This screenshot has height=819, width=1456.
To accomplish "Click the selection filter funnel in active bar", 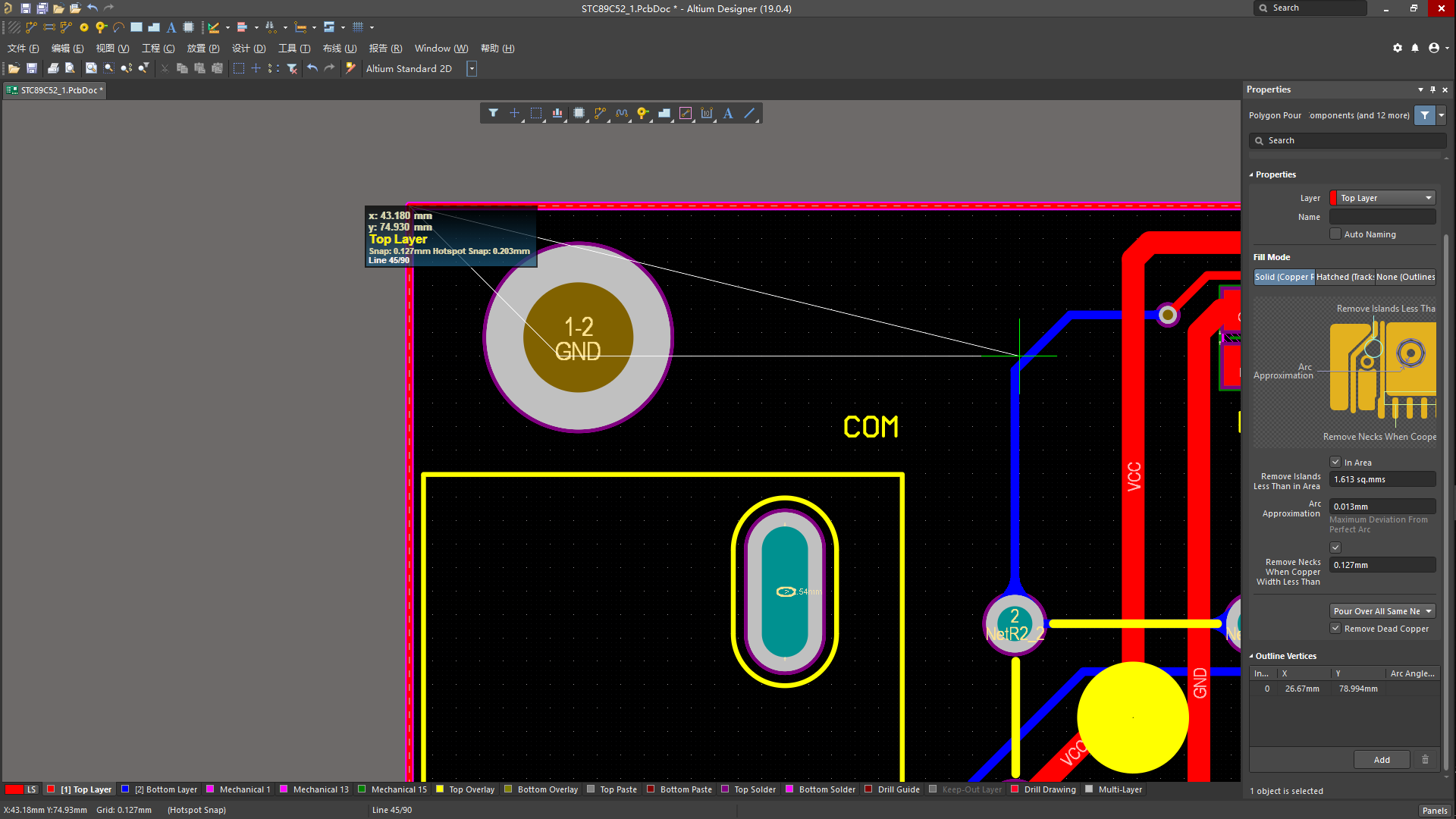I will pyautogui.click(x=493, y=113).
